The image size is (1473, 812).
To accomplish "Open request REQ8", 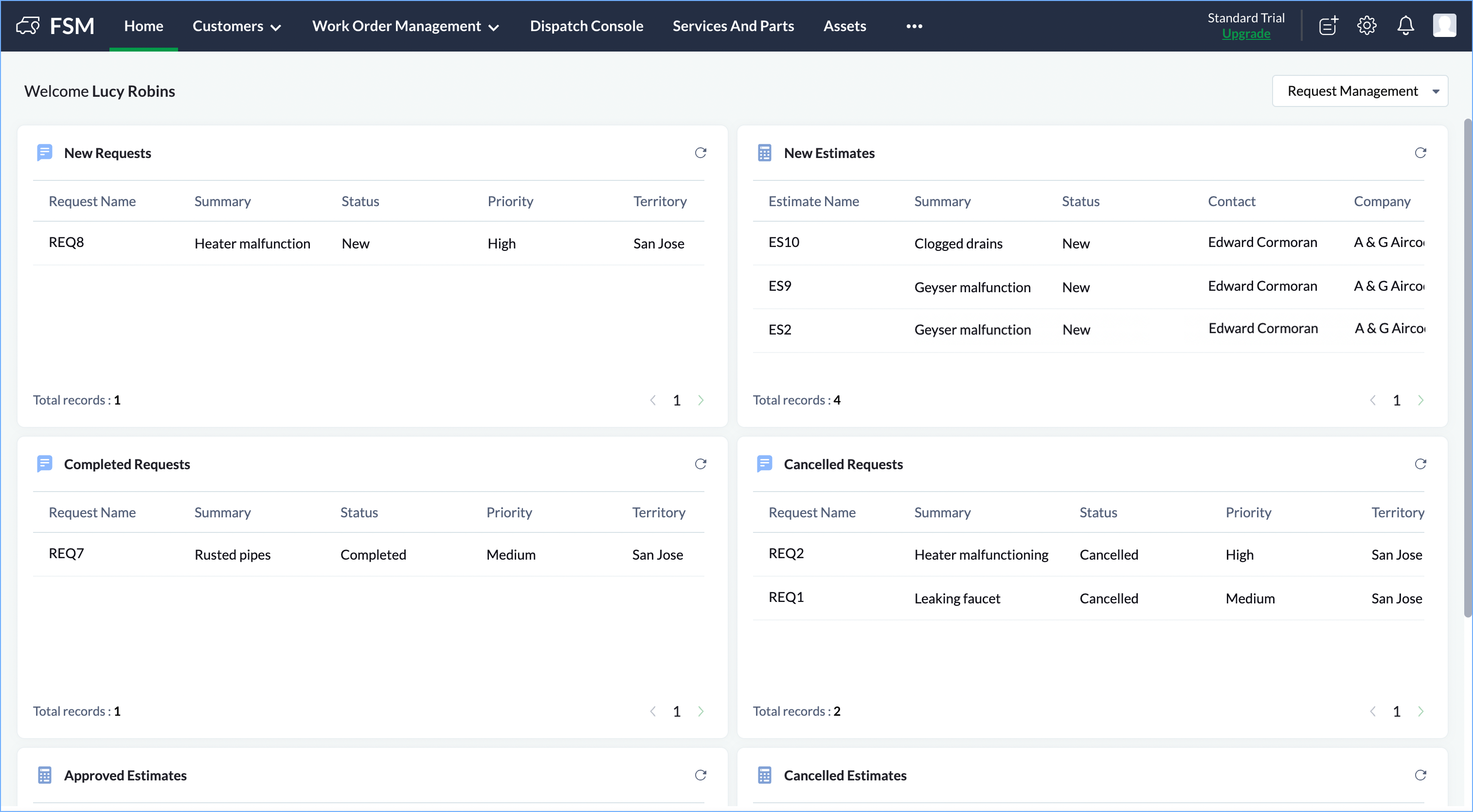I will click(x=66, y=242).
